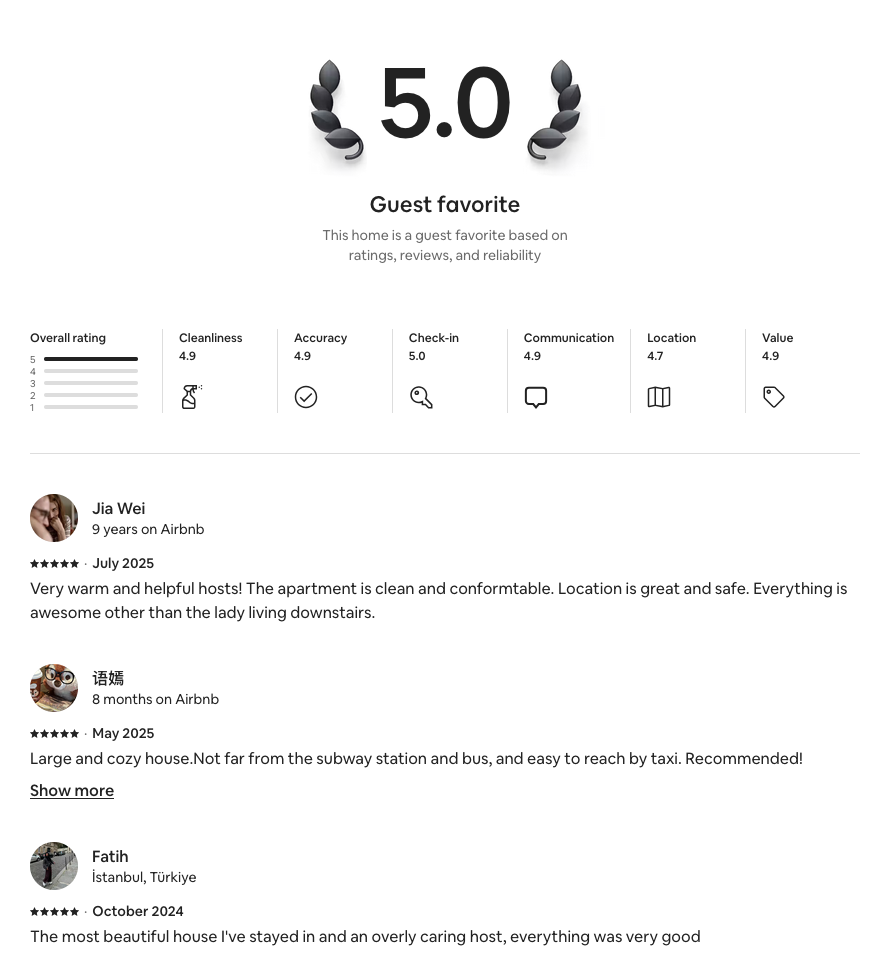This screenshot has height=966, width=891.
Task: Open 语嫣's profile picture
Action: (54, 687)
